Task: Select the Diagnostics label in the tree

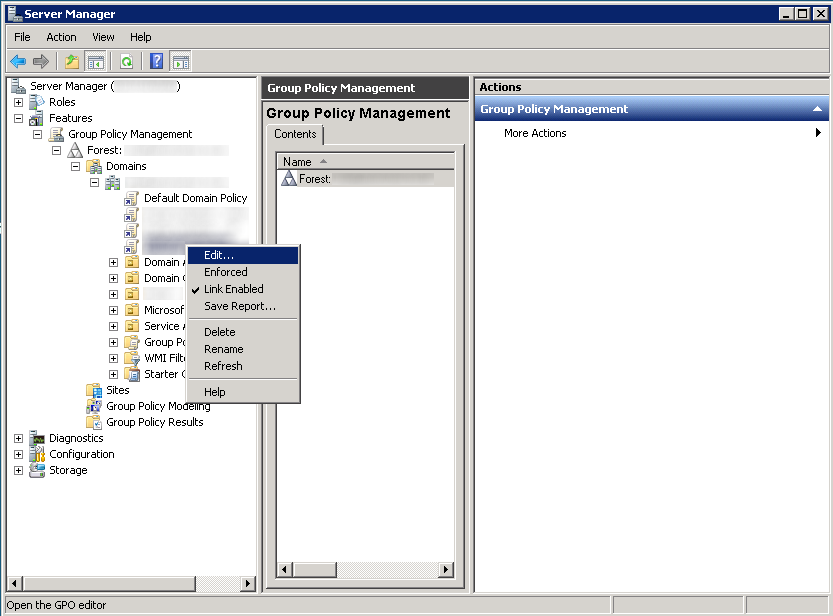Action: pyautogui.click(x=76, y=438)
